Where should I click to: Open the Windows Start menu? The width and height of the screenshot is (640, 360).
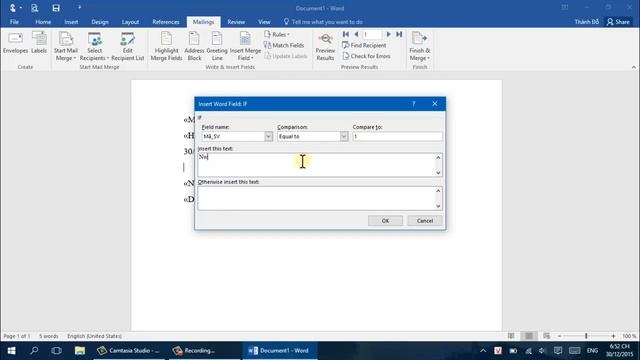pos(11,351)
